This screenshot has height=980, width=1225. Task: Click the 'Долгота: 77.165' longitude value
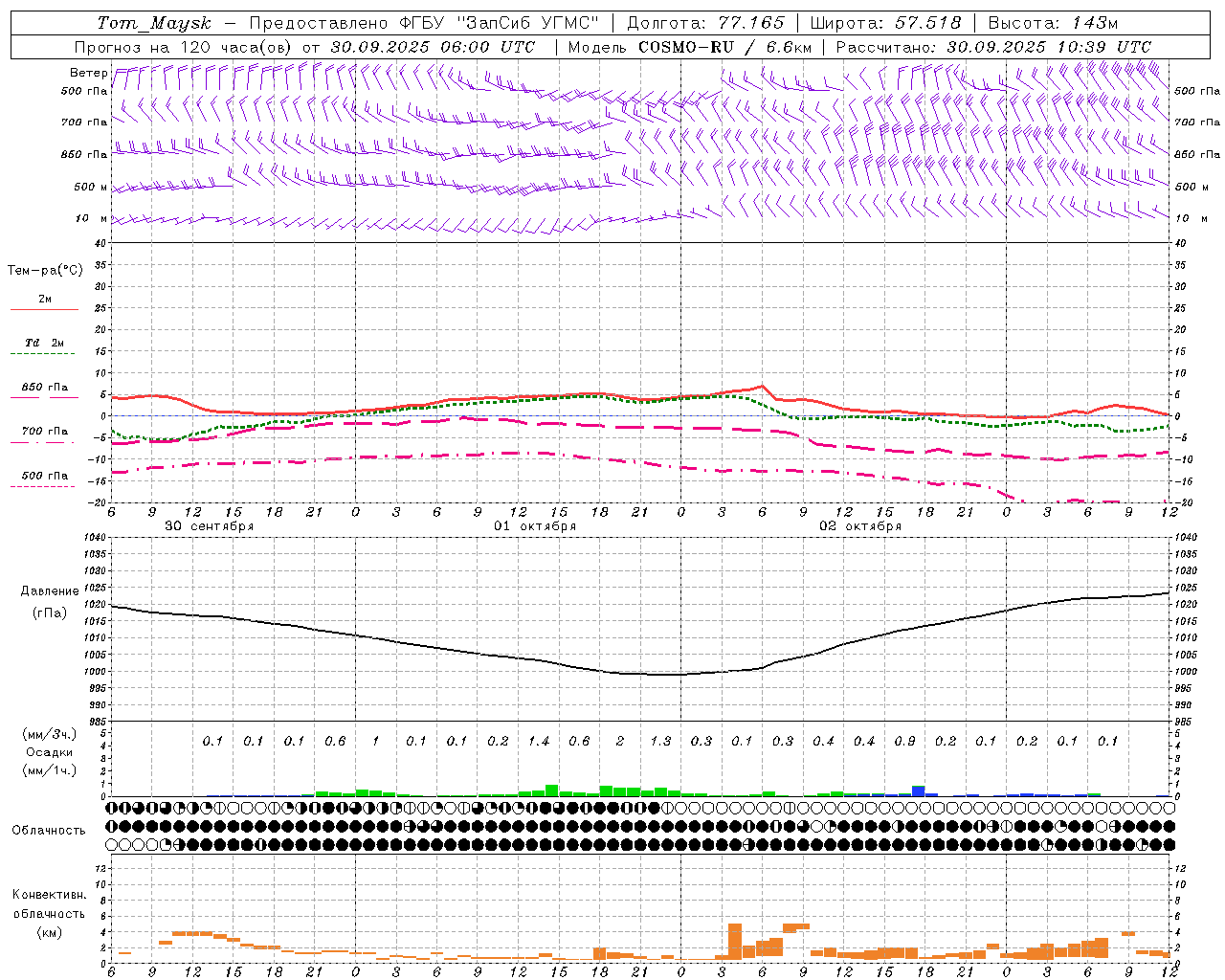(705, 23)
